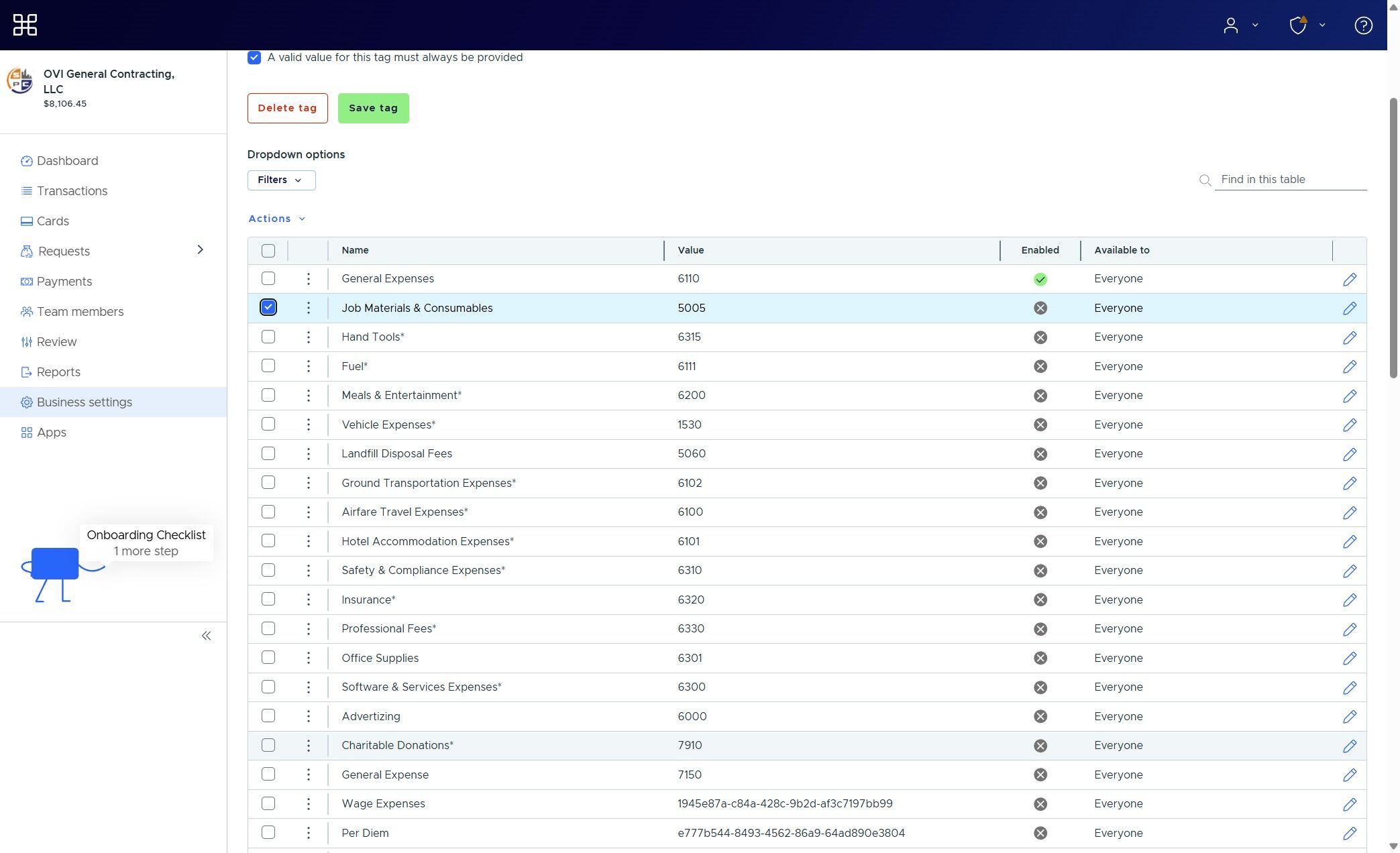Screen dimensions: 1400x853
Task: Open Team members from the sidebar
Action: (x=80, y=312)
